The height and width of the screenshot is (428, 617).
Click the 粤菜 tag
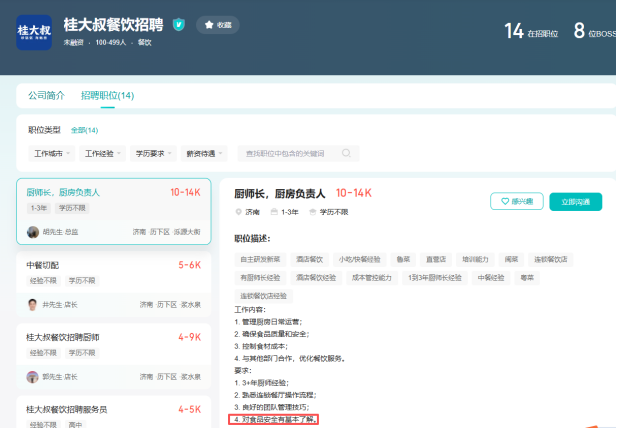pyautogui.click(x=527, y=278)
